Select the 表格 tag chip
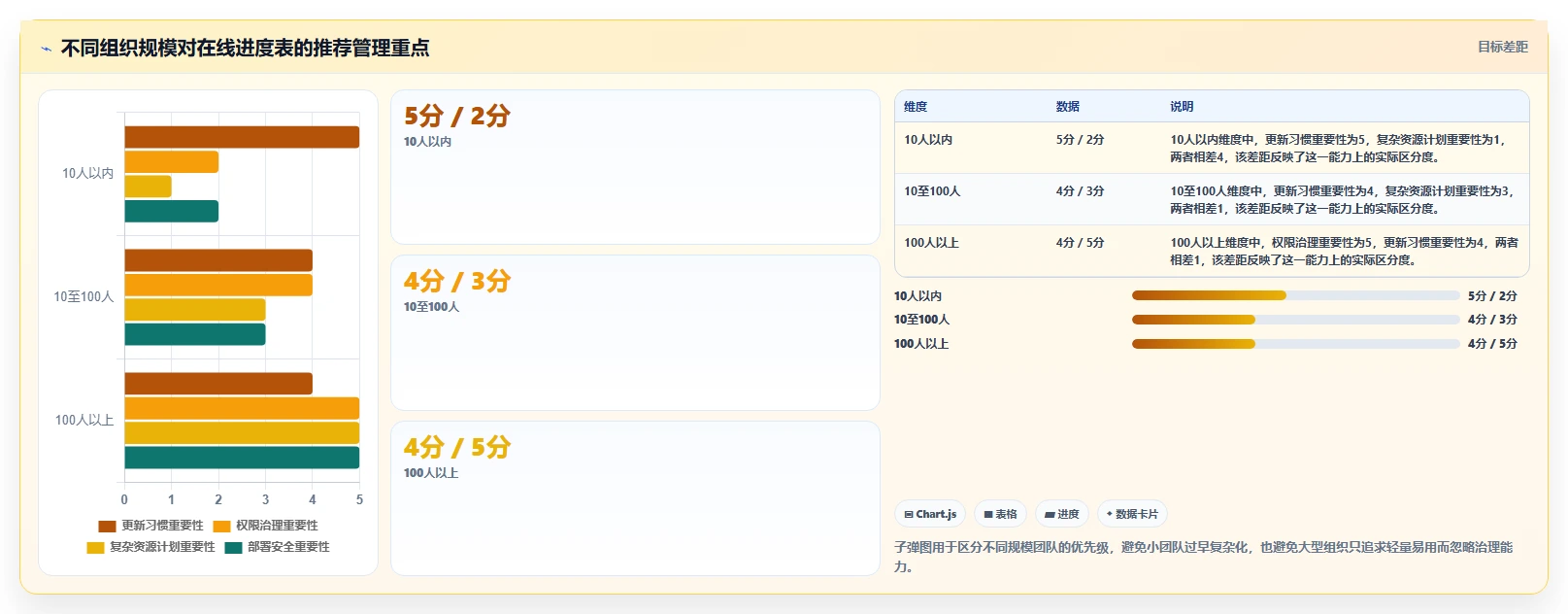This screenshot has width=1568, height=614. (1000, 514)
